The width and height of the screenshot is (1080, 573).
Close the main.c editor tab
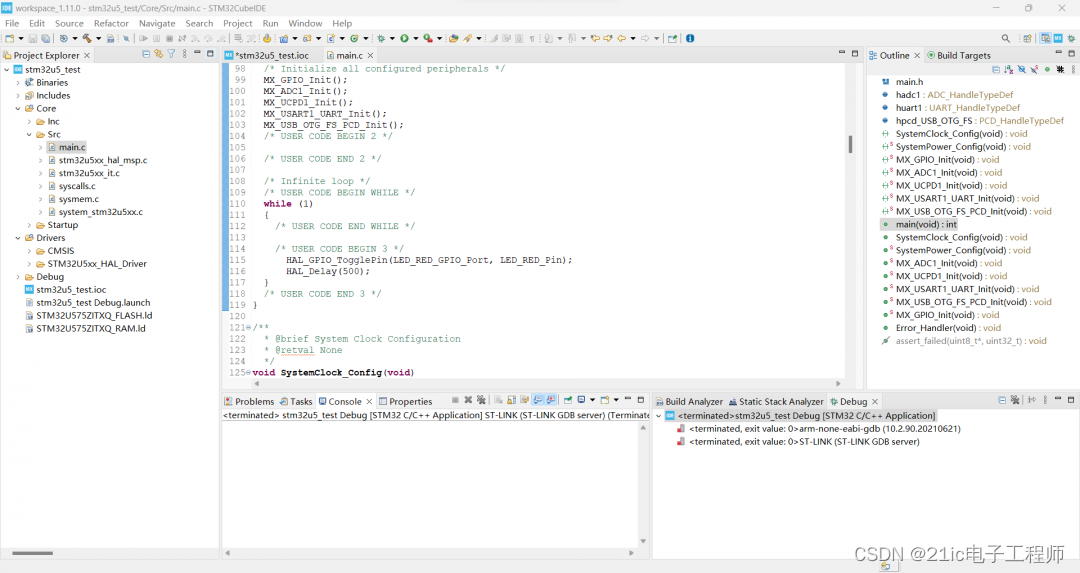(371, 55)
